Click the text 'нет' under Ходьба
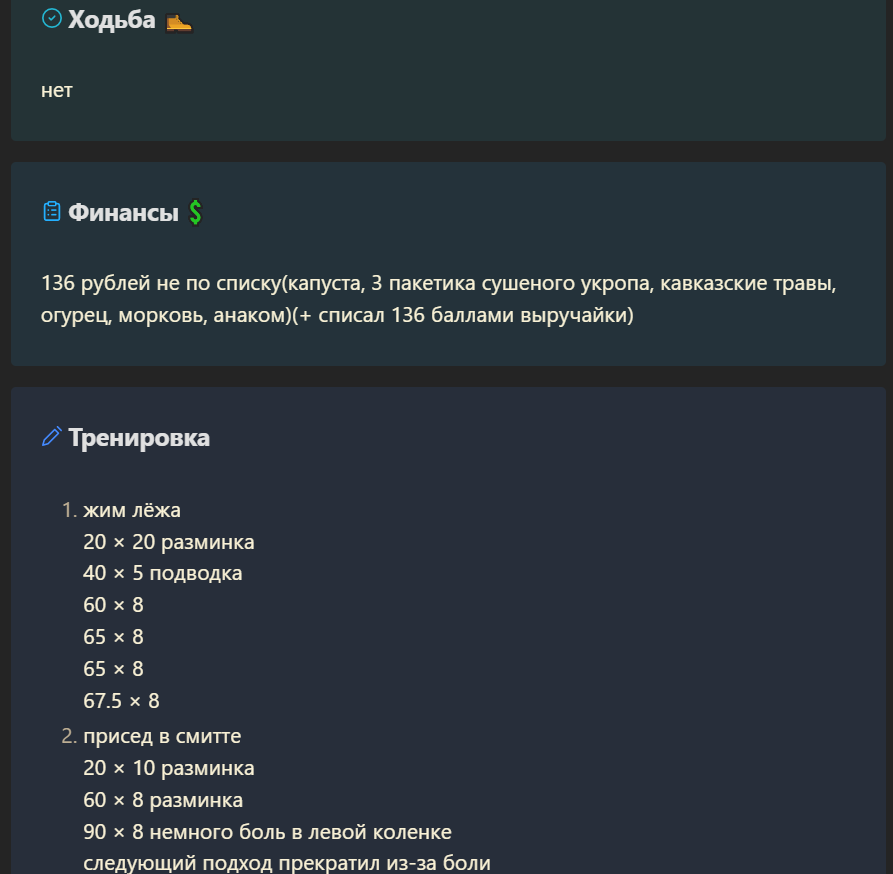The width and height of the screenshot is (893, 874). (56, 90)
